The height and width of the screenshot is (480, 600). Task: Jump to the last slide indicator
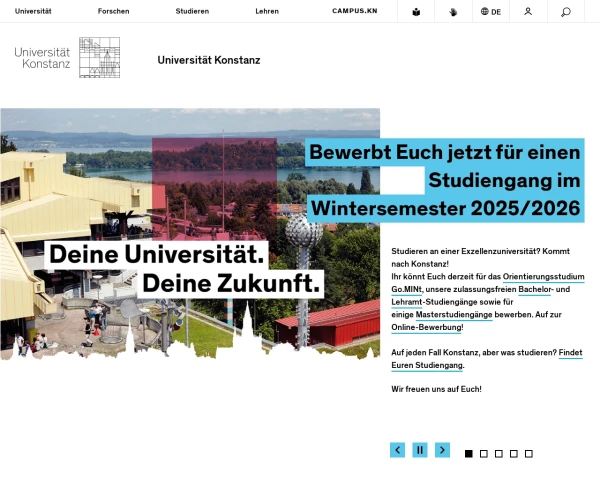click(529, 453)
